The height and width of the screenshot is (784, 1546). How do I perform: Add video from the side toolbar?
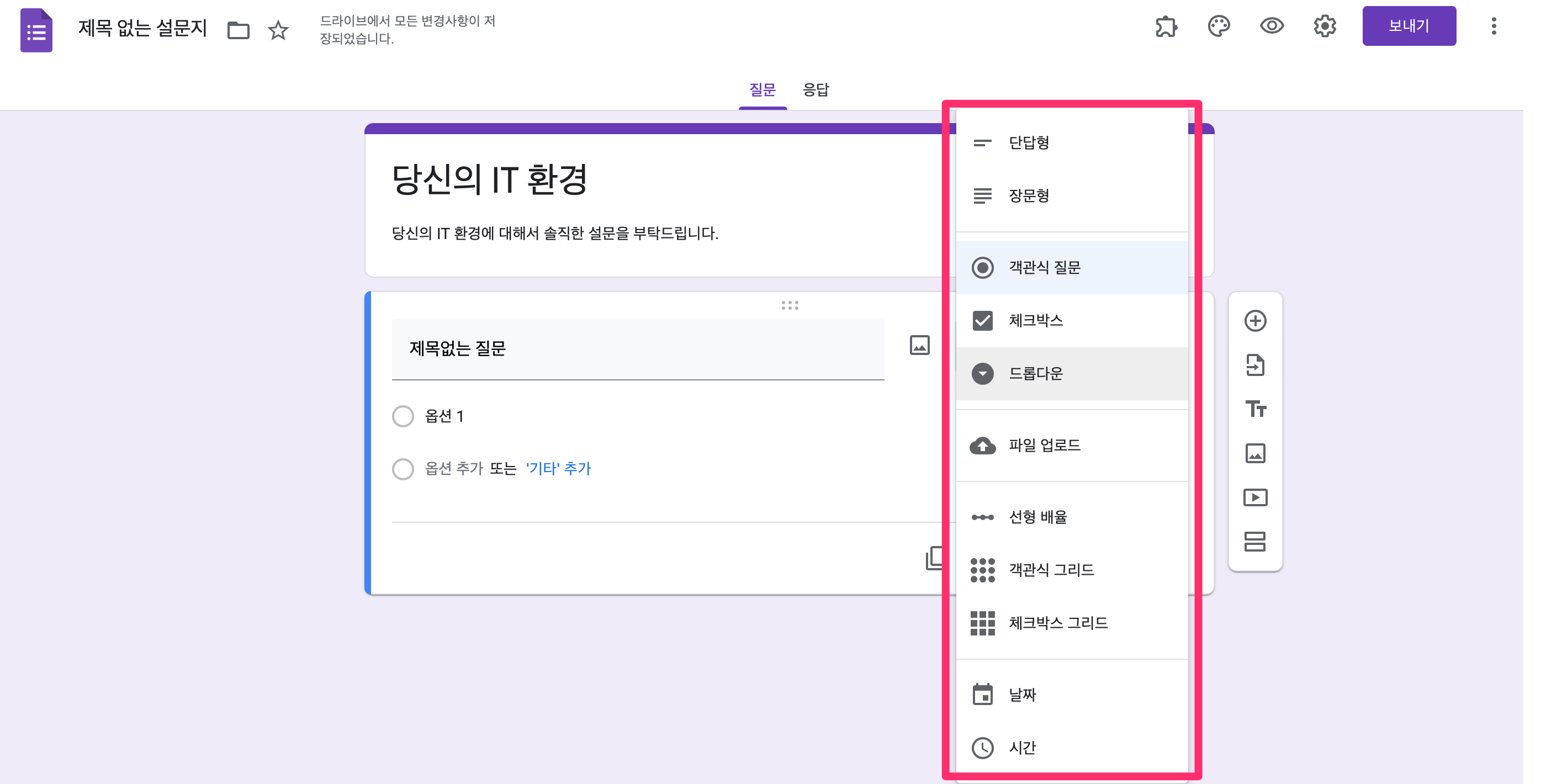pos(1255,497)
